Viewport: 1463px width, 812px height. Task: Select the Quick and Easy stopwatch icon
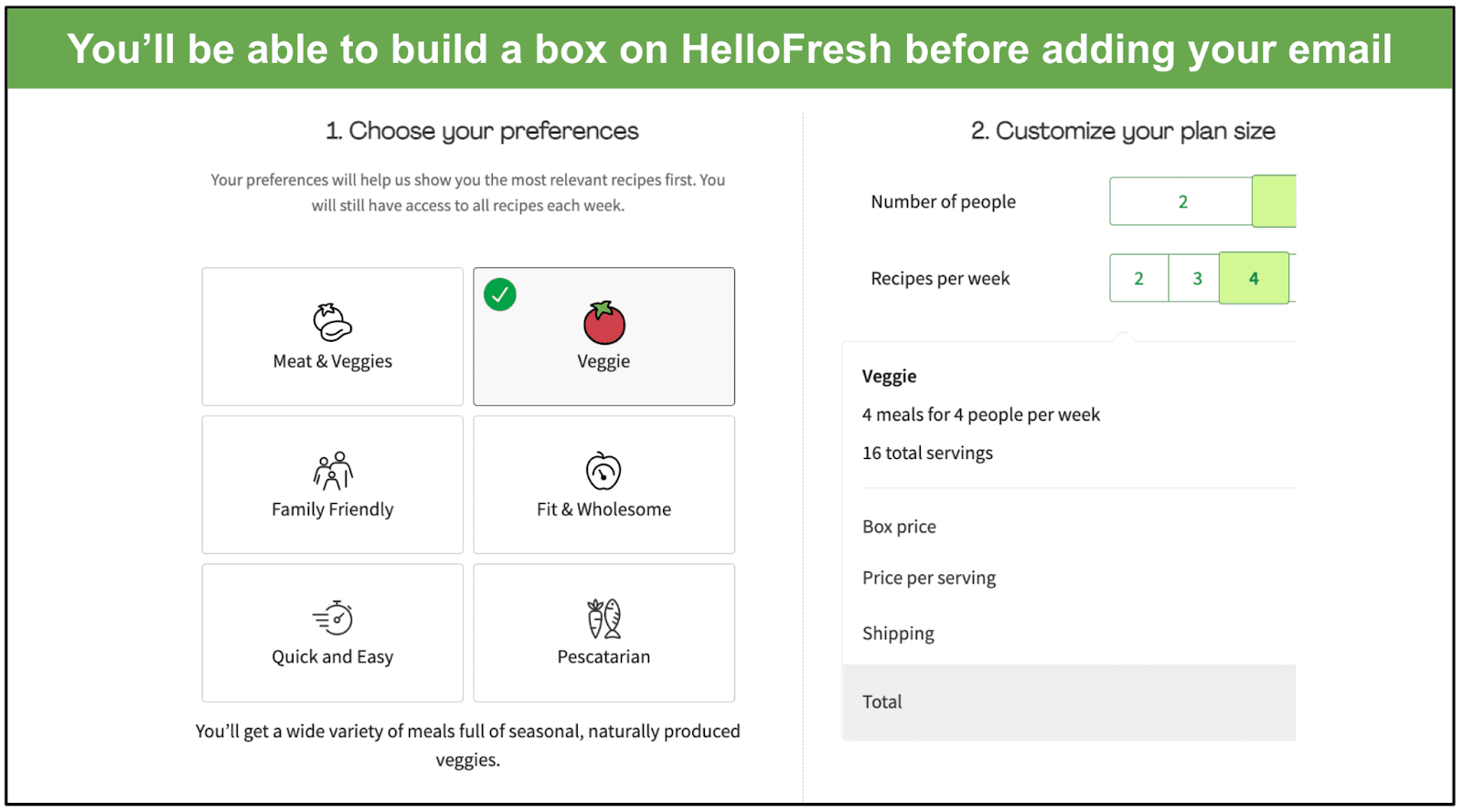[333, 618]
